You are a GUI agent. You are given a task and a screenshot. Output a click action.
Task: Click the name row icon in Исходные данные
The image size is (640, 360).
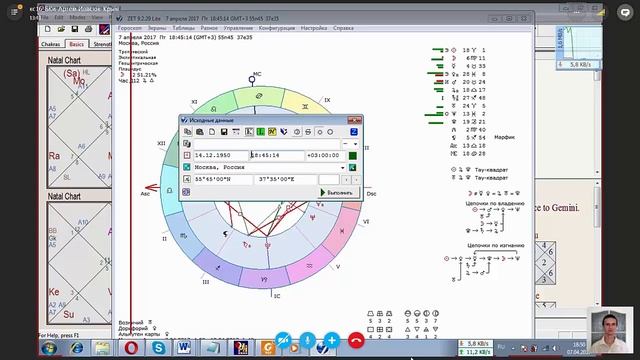pos(187,144)
